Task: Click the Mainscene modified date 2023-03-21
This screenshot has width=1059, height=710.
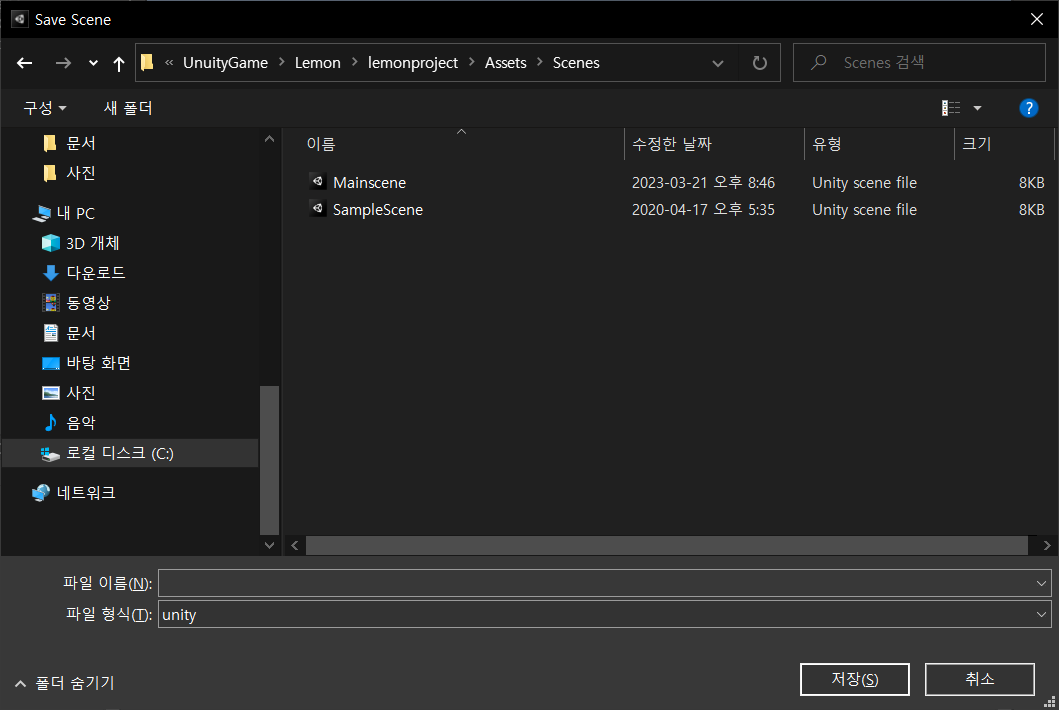Action: pyautogui.click(x=703, y=182)
